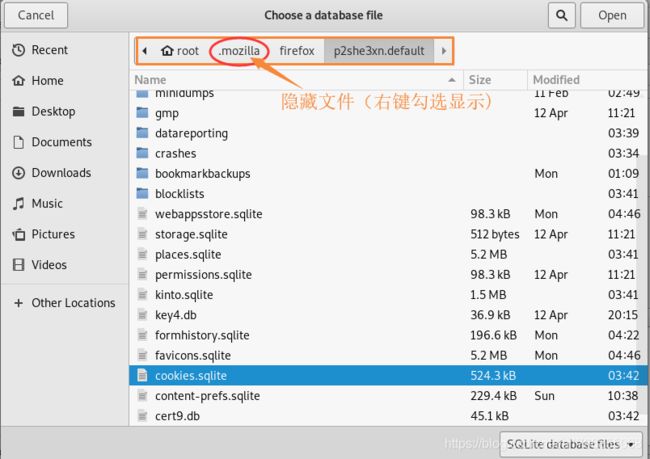
Task: Go to the .mozilla path segment
Action: [239, 51]
